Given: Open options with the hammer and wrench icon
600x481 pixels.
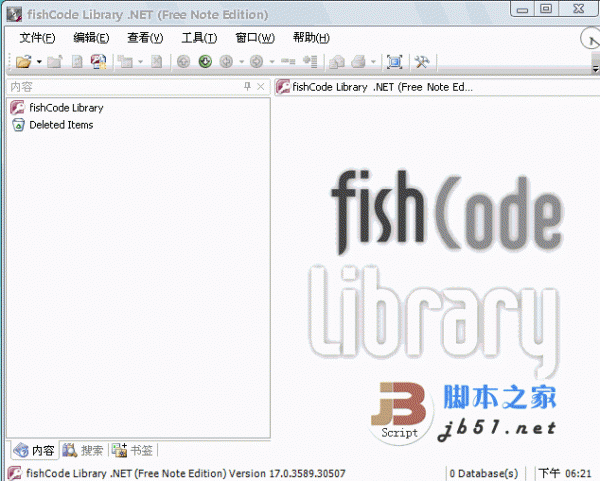Looking at the screenshot, I should click(x=422, y=62).
